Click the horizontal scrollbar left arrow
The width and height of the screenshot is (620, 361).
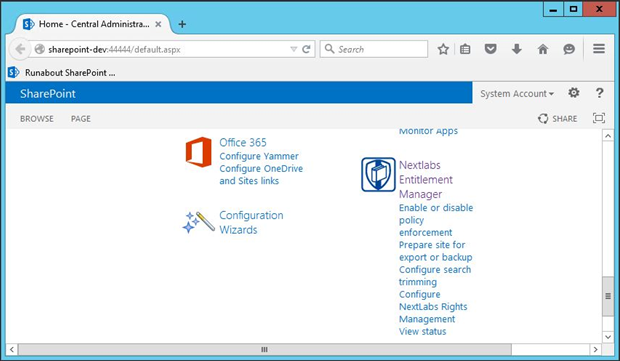click(12, 350)
